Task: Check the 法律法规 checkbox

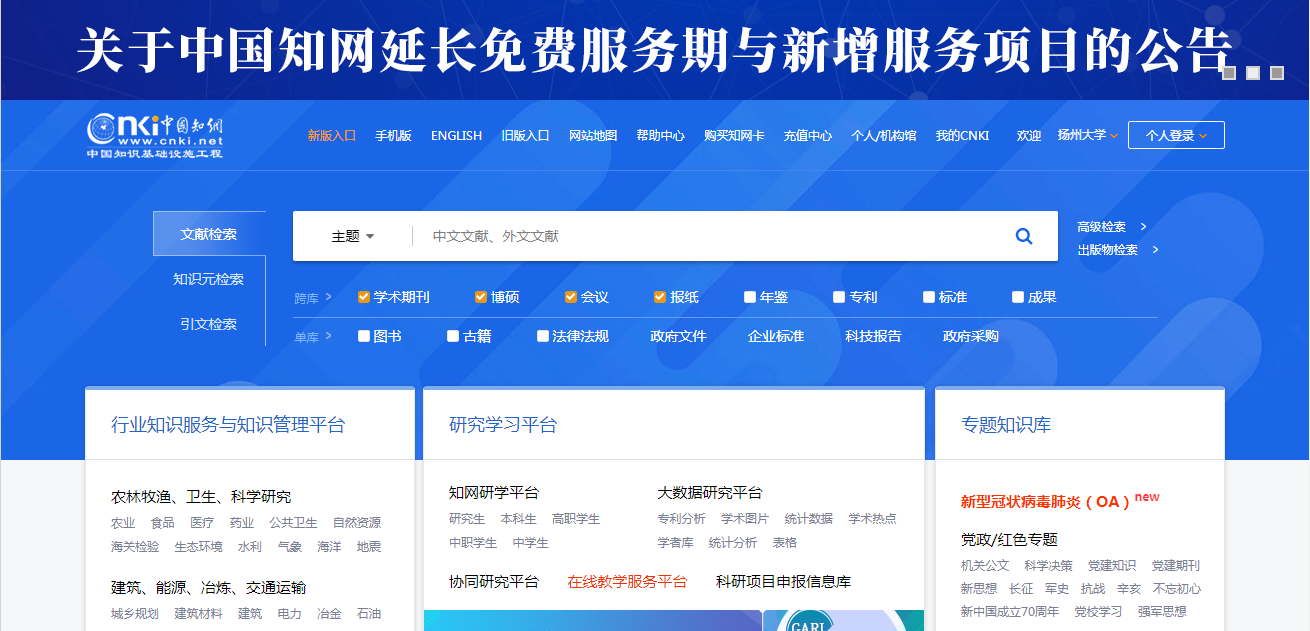Action: pyautogui.click(x=543, y=336)
